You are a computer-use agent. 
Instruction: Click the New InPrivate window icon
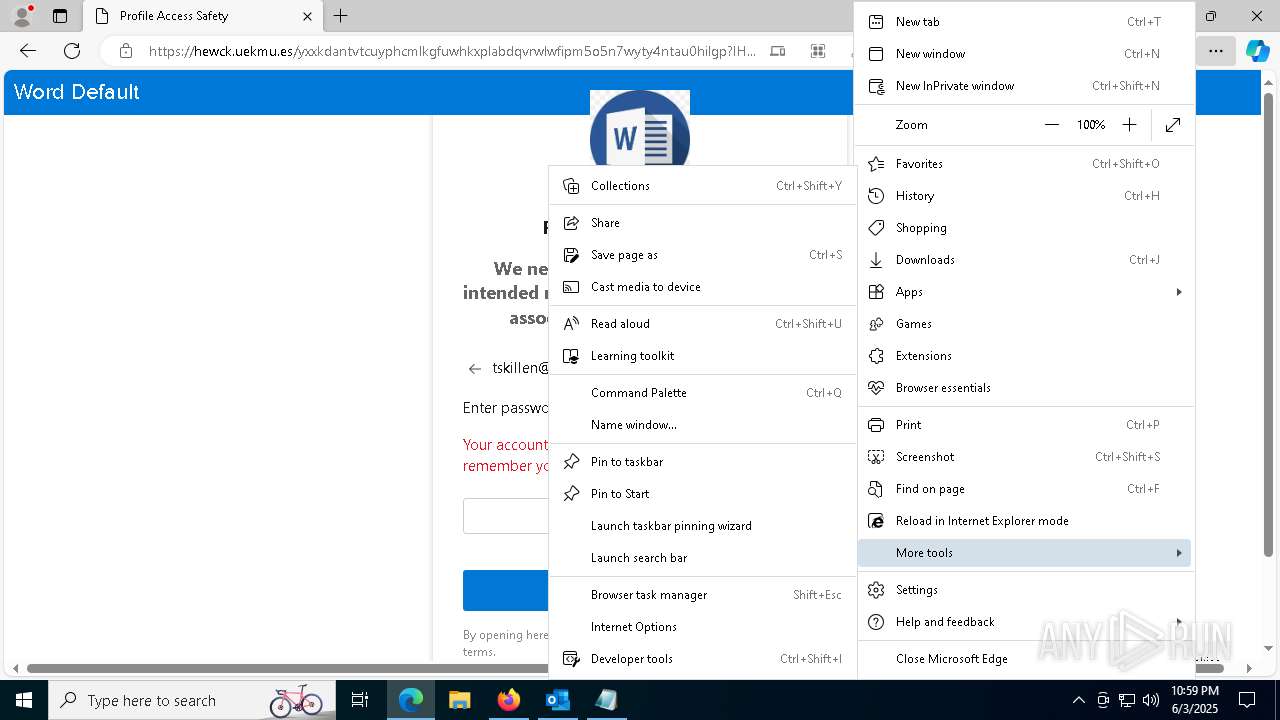tap(876, 86)
